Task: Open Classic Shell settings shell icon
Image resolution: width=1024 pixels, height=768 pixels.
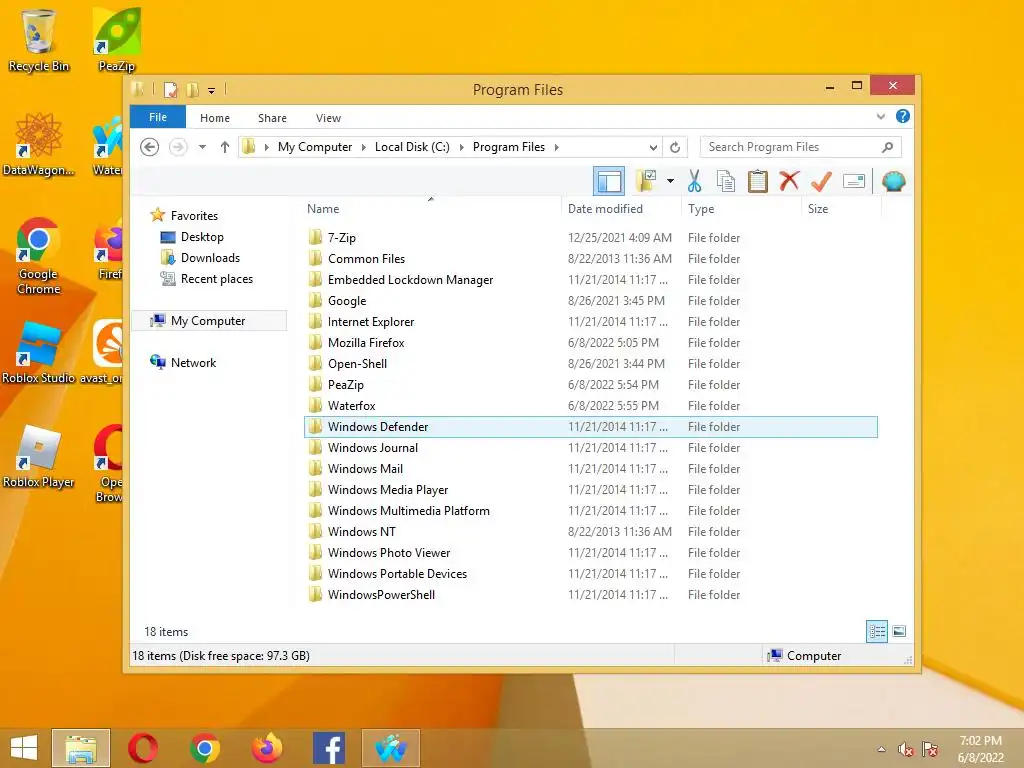Action: coord(893,181)
